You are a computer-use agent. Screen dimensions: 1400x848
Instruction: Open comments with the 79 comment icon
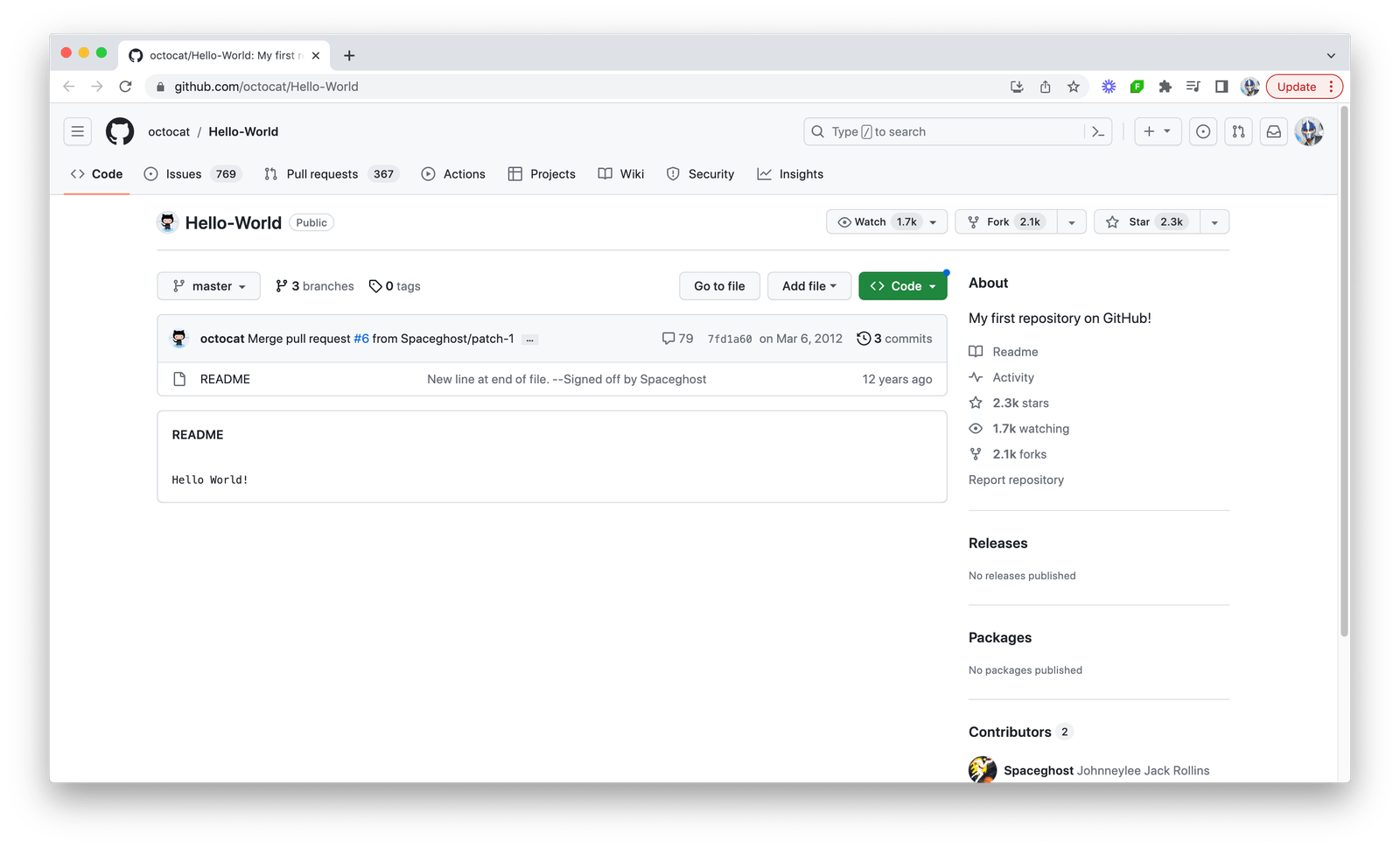coord(677,339)
